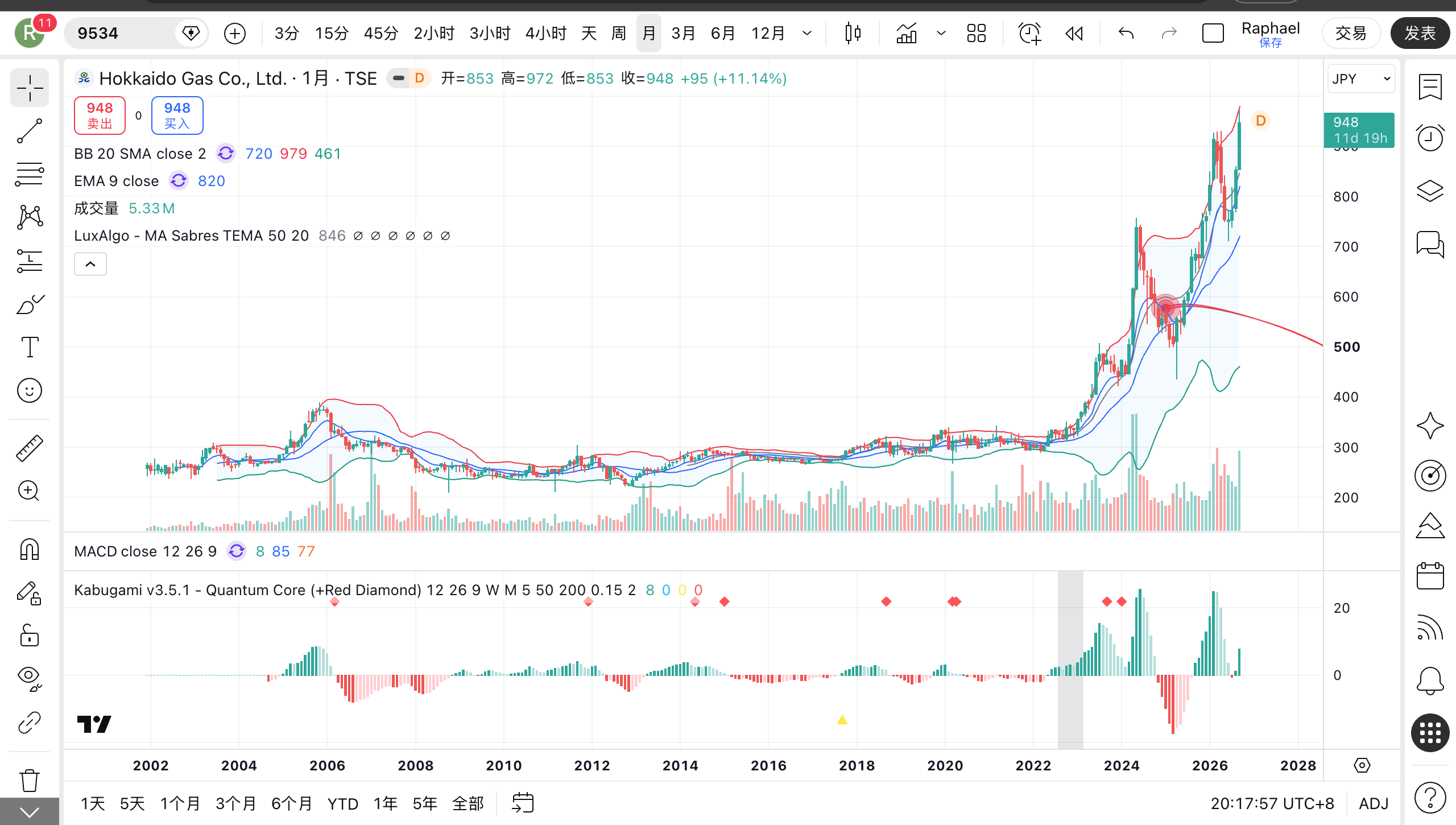The width and height of the screenshot is (1456, 825).
Task: Click the blue 948 买入 buy button
Action: tap(177, 115)
